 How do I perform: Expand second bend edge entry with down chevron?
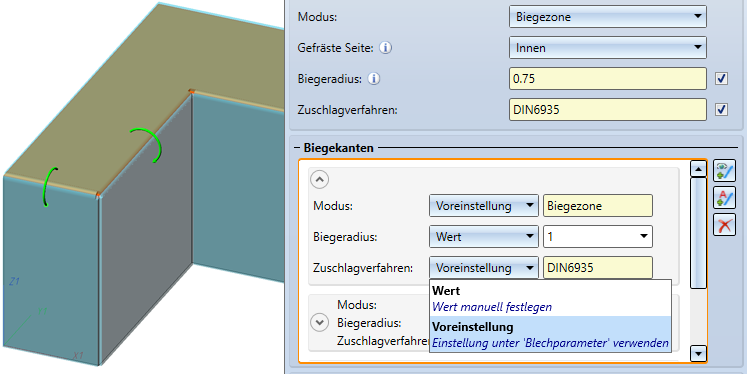tap(319, 323)
